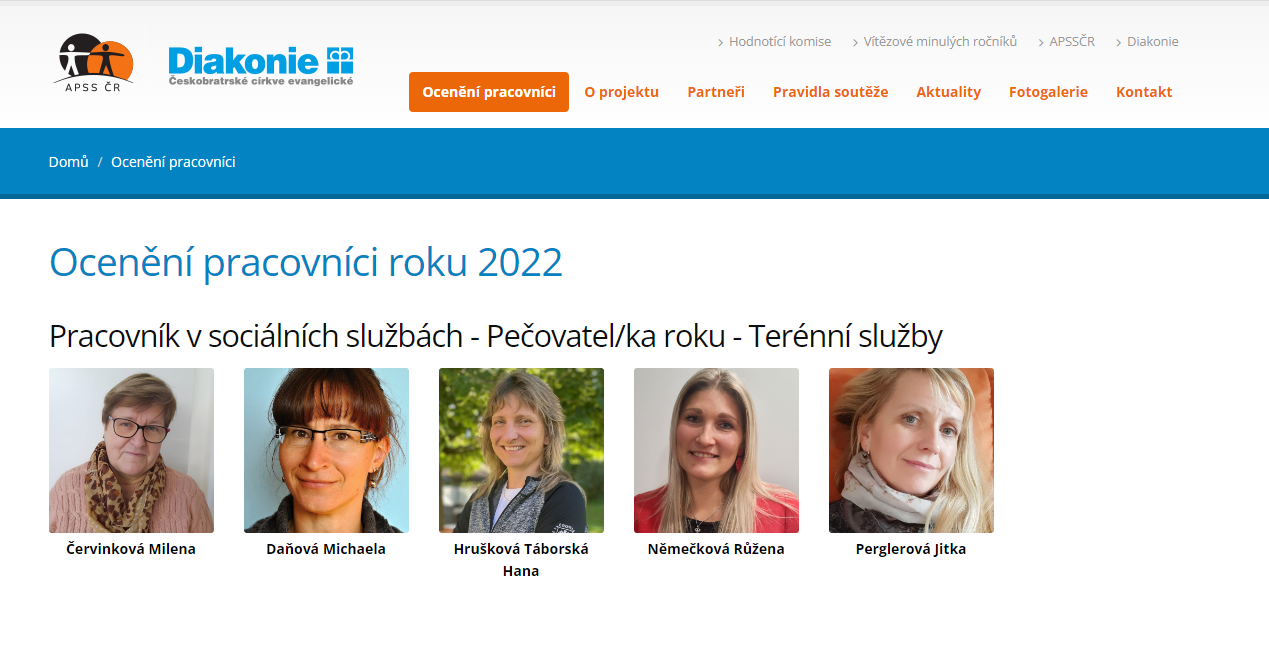Open the O projektu menu item
The width and height of the screenshot is (1269, 653).
pyautogui.click(x=622, y=92)
